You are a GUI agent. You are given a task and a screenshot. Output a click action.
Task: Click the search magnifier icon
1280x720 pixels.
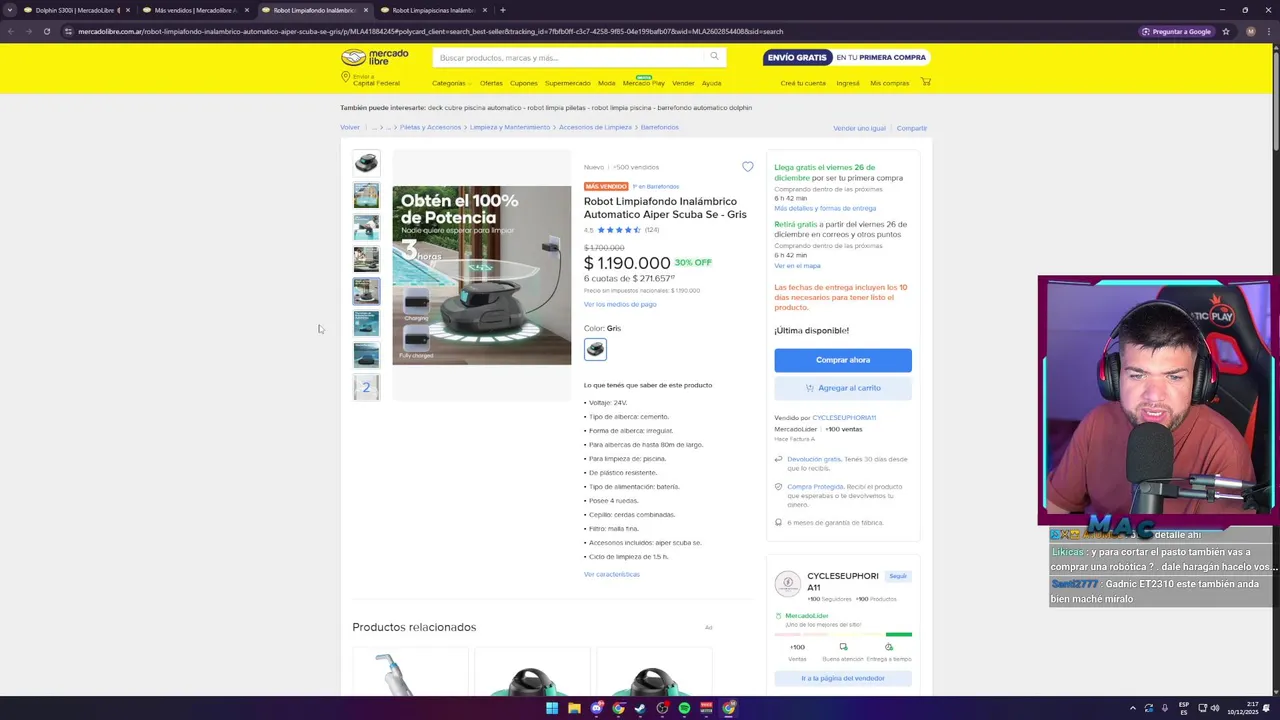[714, 56]
